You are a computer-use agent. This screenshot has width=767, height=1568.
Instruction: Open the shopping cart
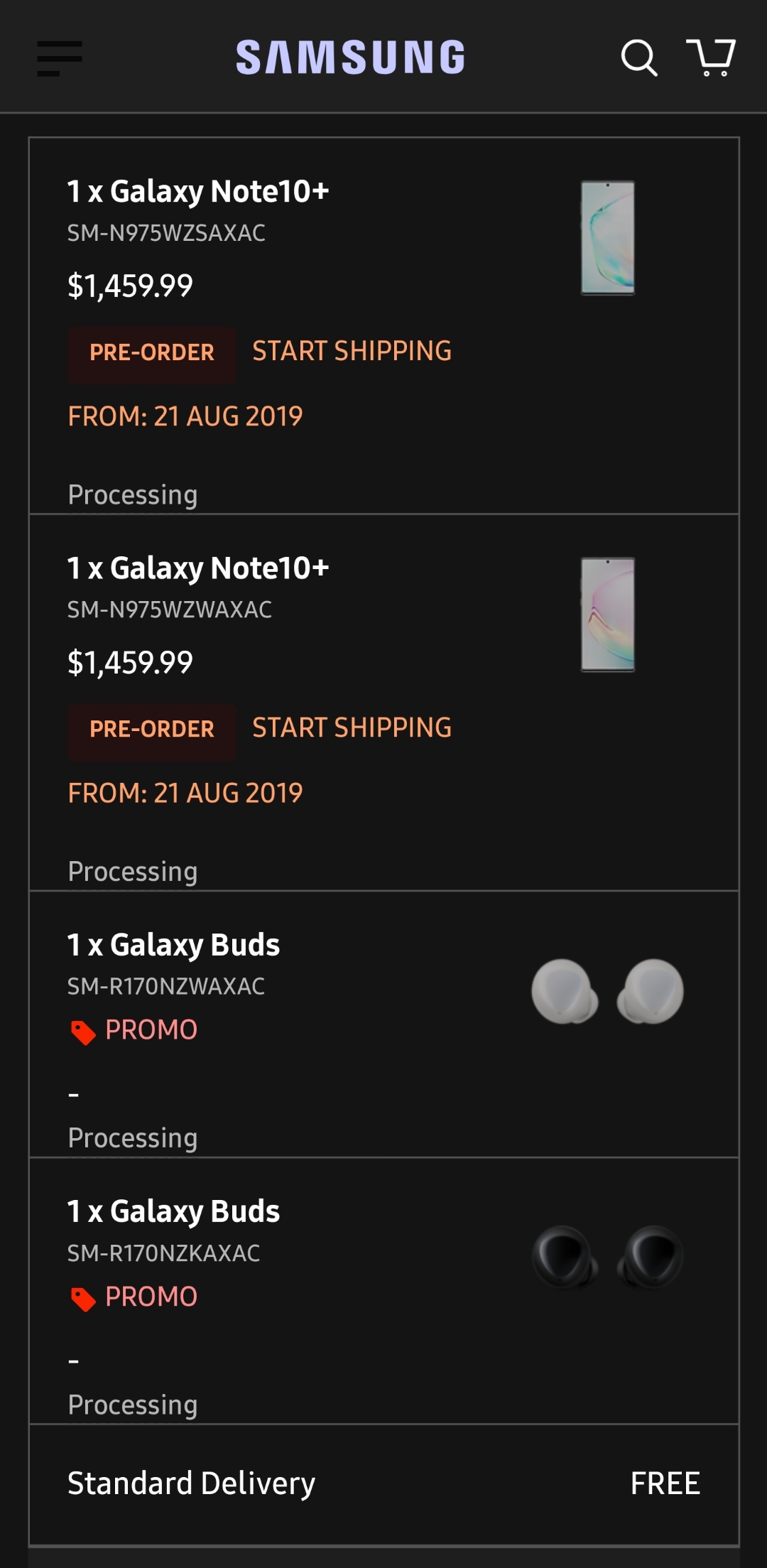point(711,57)
